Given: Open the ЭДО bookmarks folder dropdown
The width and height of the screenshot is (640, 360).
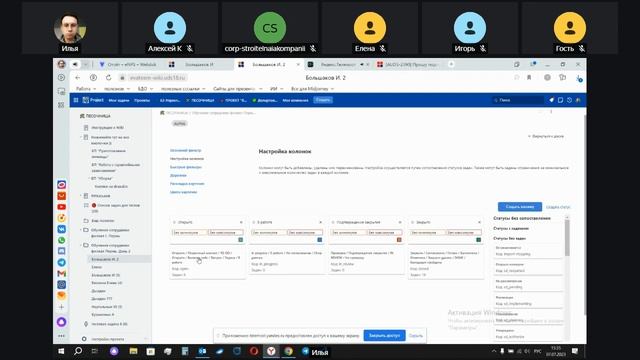Looking at the screenshot, I should point(145,89).
